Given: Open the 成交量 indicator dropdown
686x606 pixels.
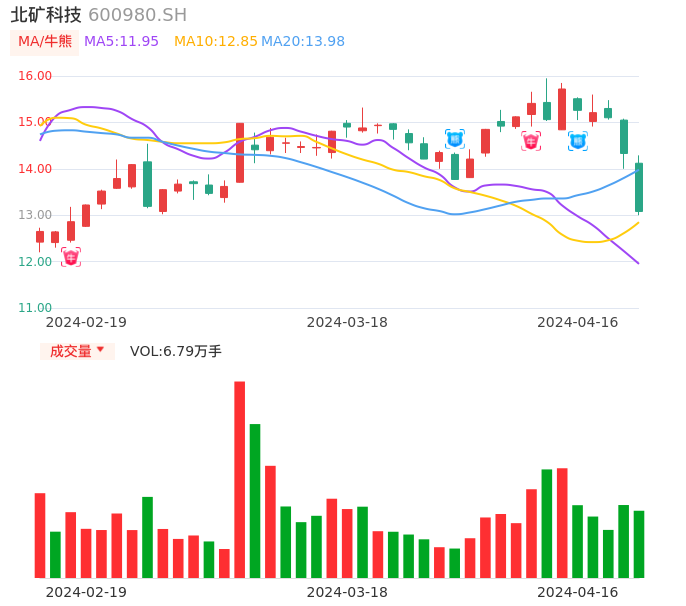Looking at the screenshot, I should click(77, 351).
